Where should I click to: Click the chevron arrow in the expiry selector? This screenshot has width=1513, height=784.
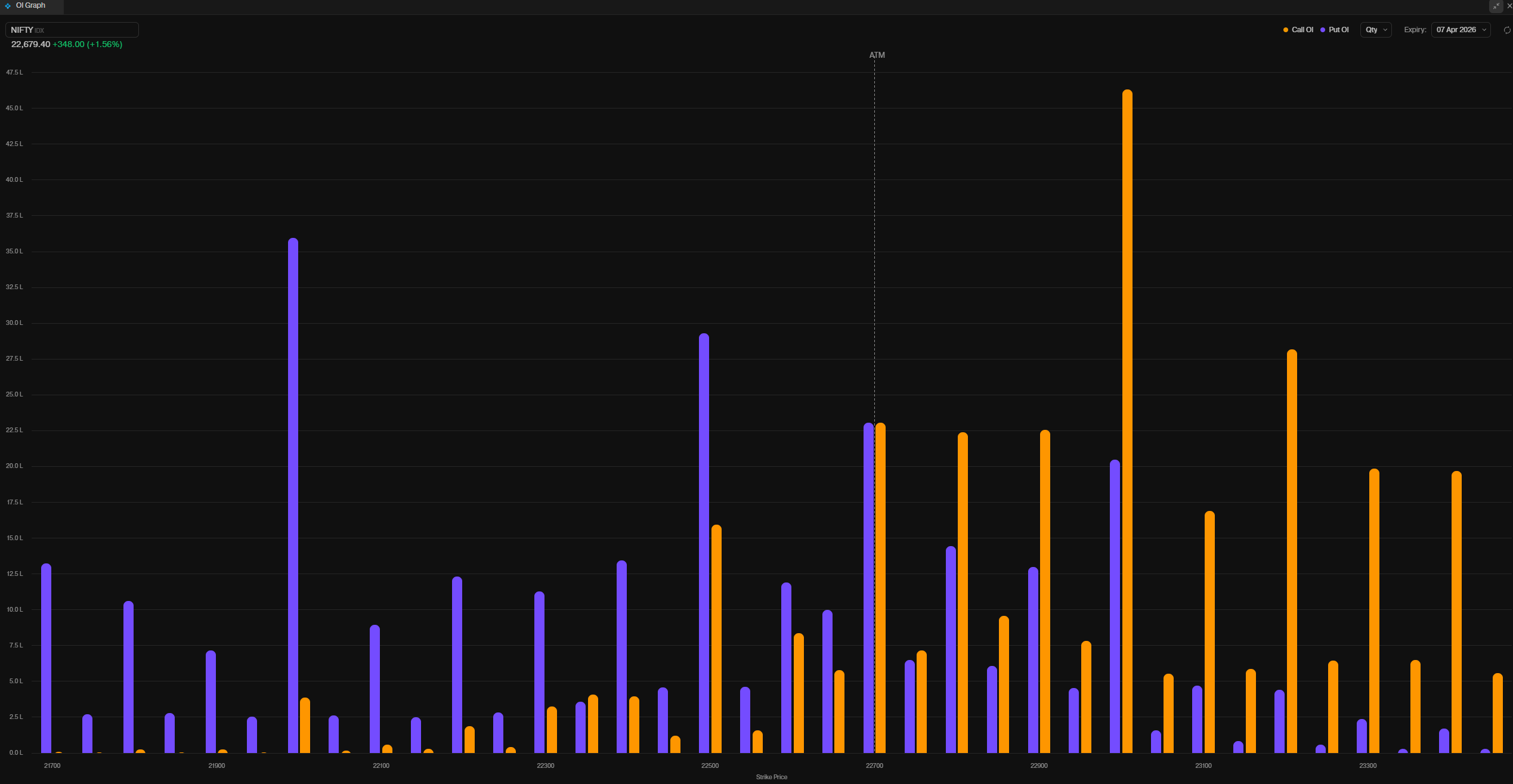[x=1484, y=30]
